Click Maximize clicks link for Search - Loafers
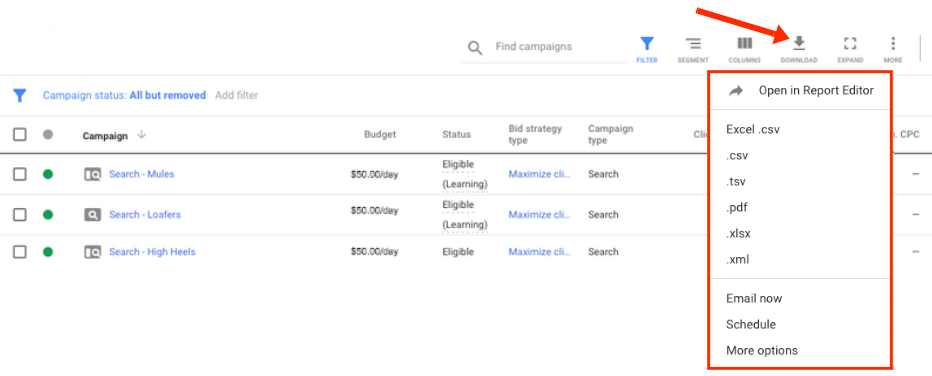Viewport: 932px width, 376px height. point(539,214)
